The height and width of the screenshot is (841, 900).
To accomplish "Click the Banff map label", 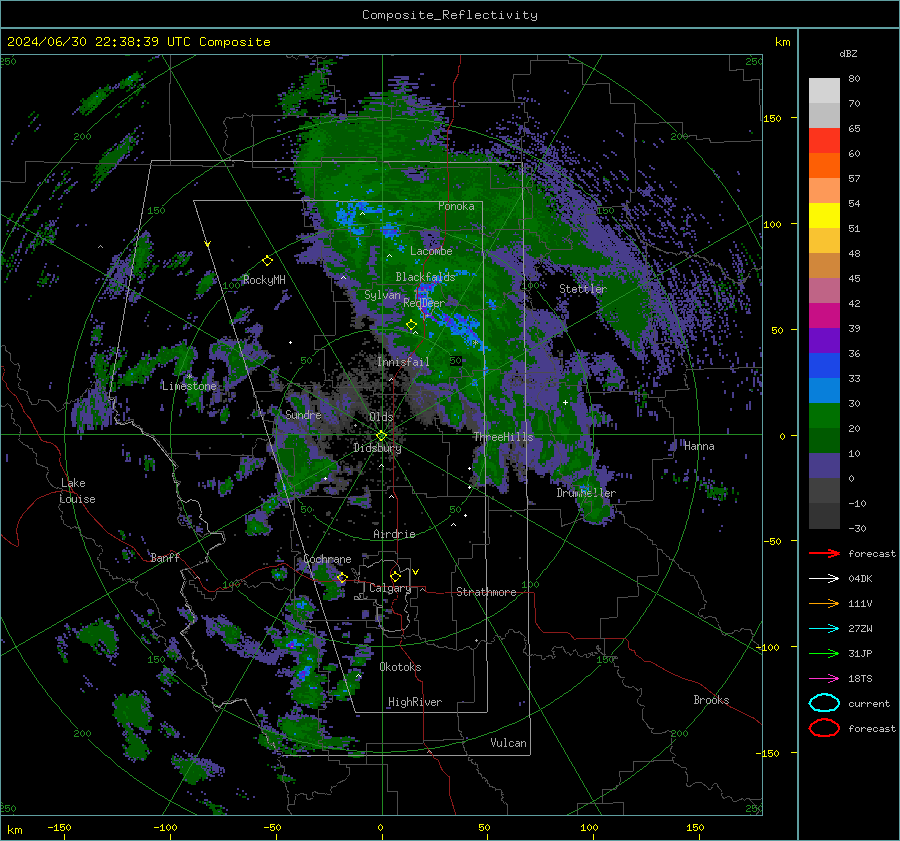I will (x=165, y=557).
